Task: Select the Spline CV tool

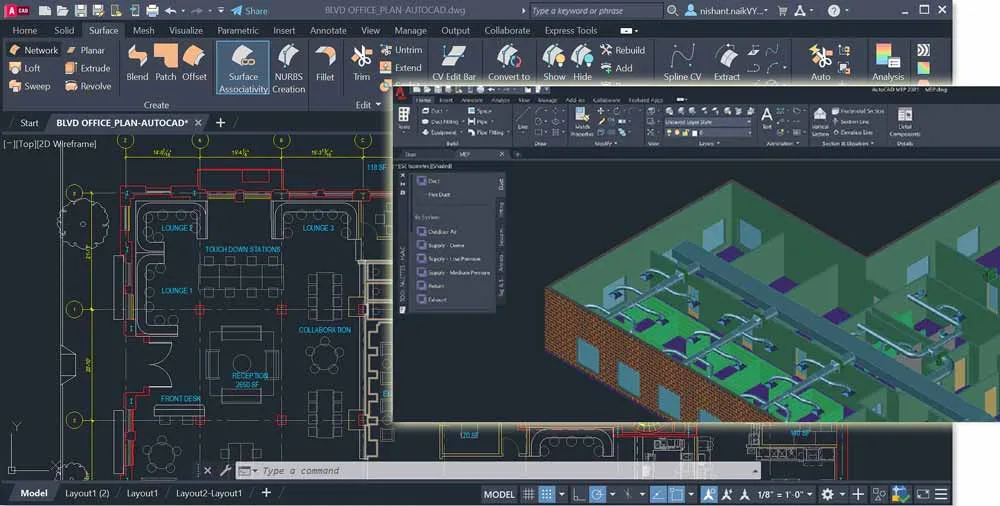Action: (682, 63)
